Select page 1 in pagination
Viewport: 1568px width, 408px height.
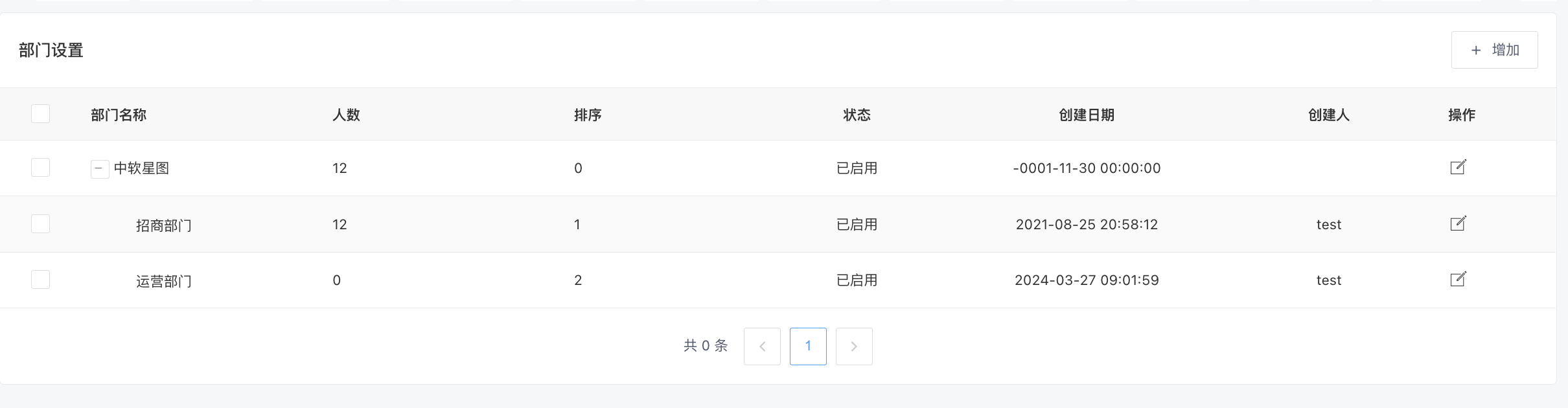(x=808, y=346)
